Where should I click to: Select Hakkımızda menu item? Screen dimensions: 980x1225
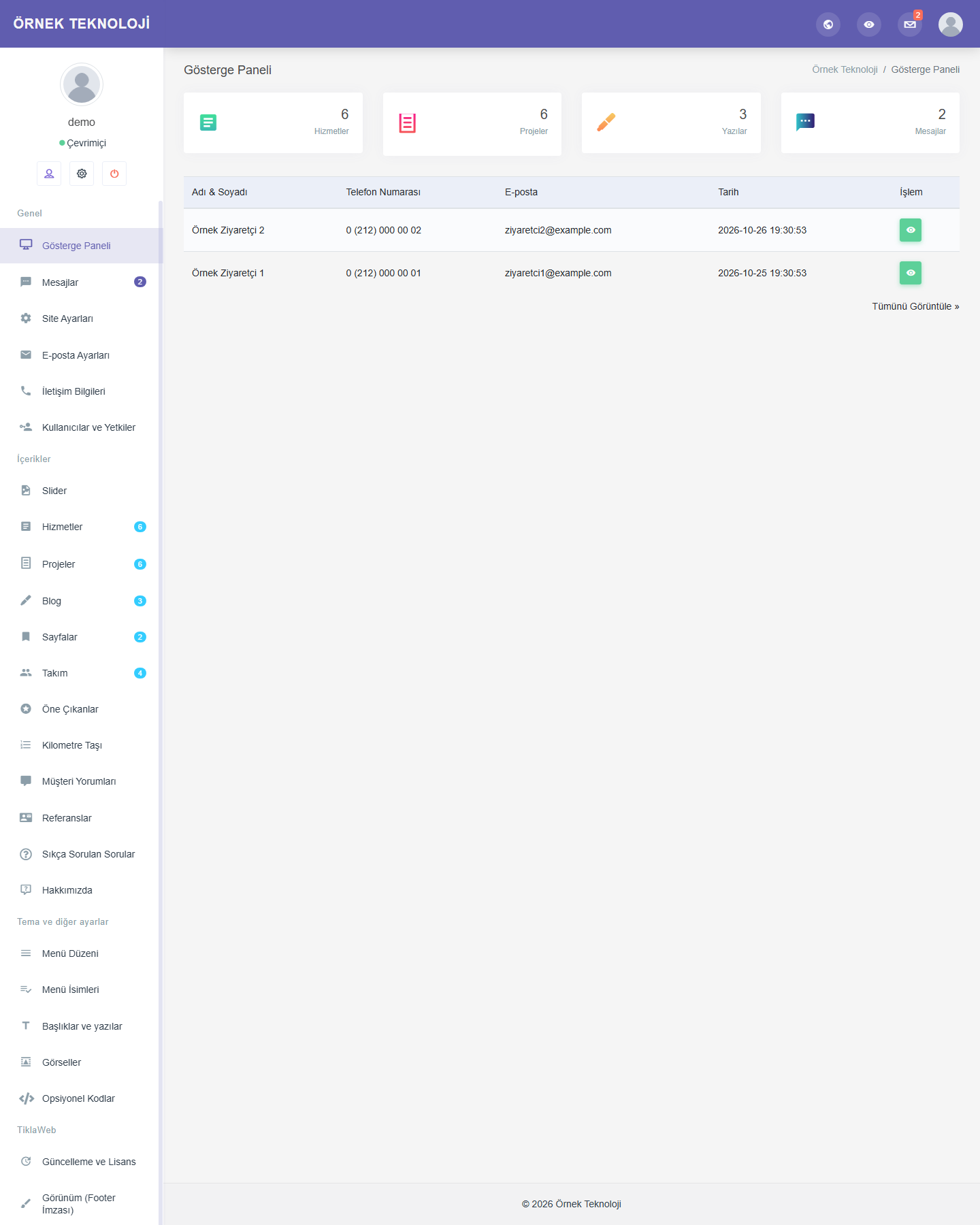[82, 890]
